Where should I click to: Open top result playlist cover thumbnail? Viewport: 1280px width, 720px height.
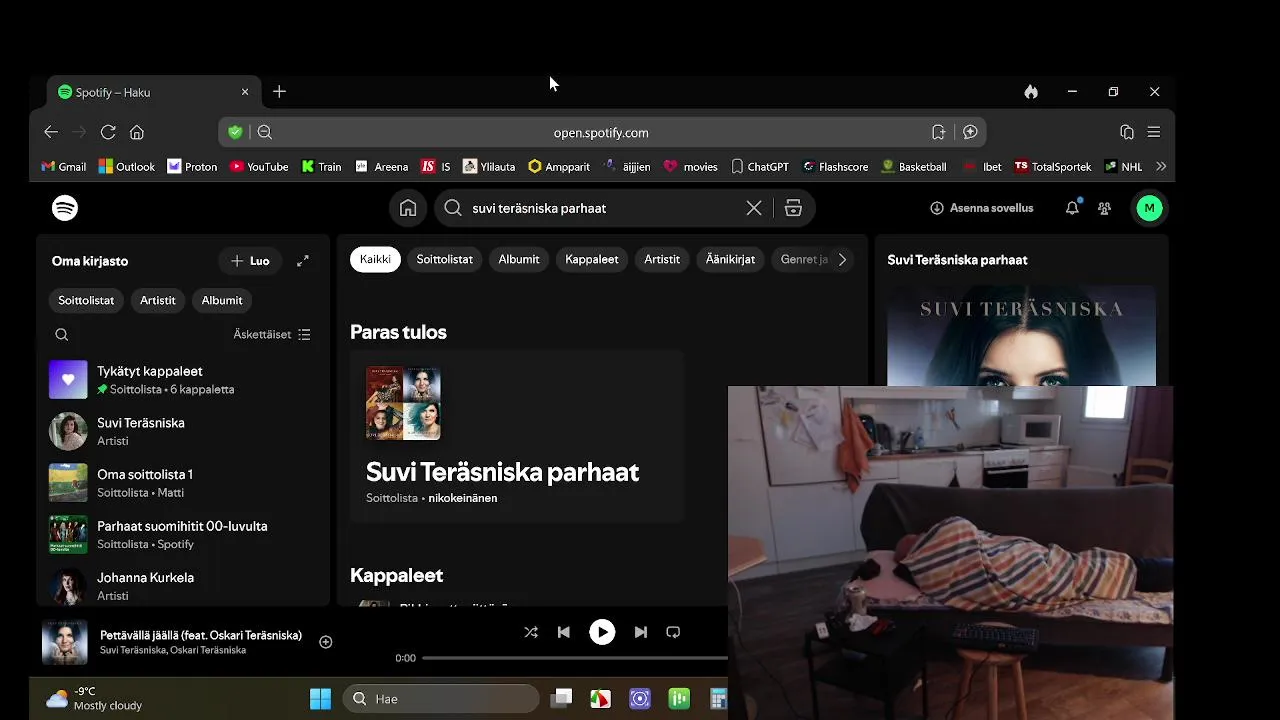tap(403, 403)
